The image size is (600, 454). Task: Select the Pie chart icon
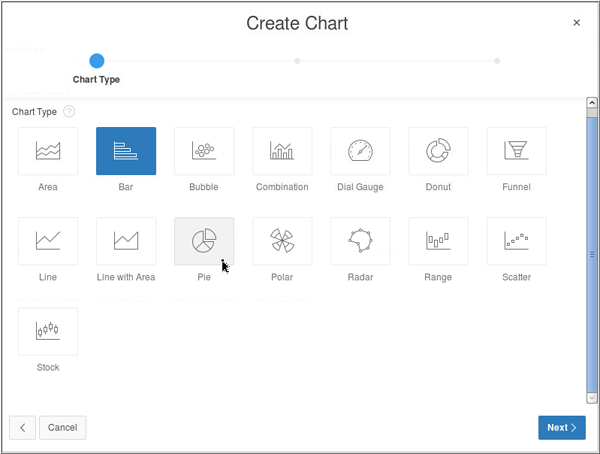(204, 241)
